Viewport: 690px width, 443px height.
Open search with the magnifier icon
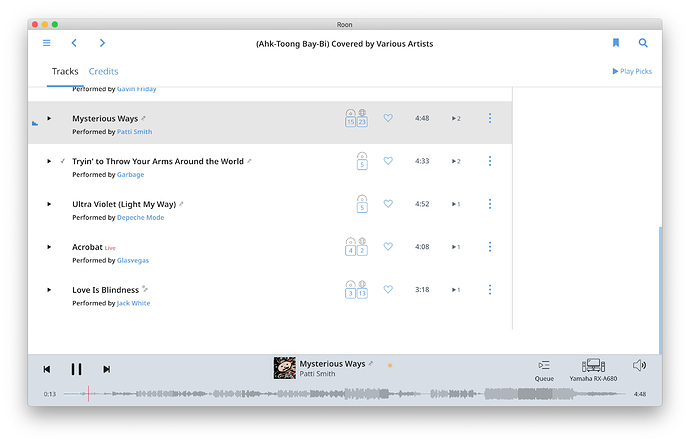643,43
